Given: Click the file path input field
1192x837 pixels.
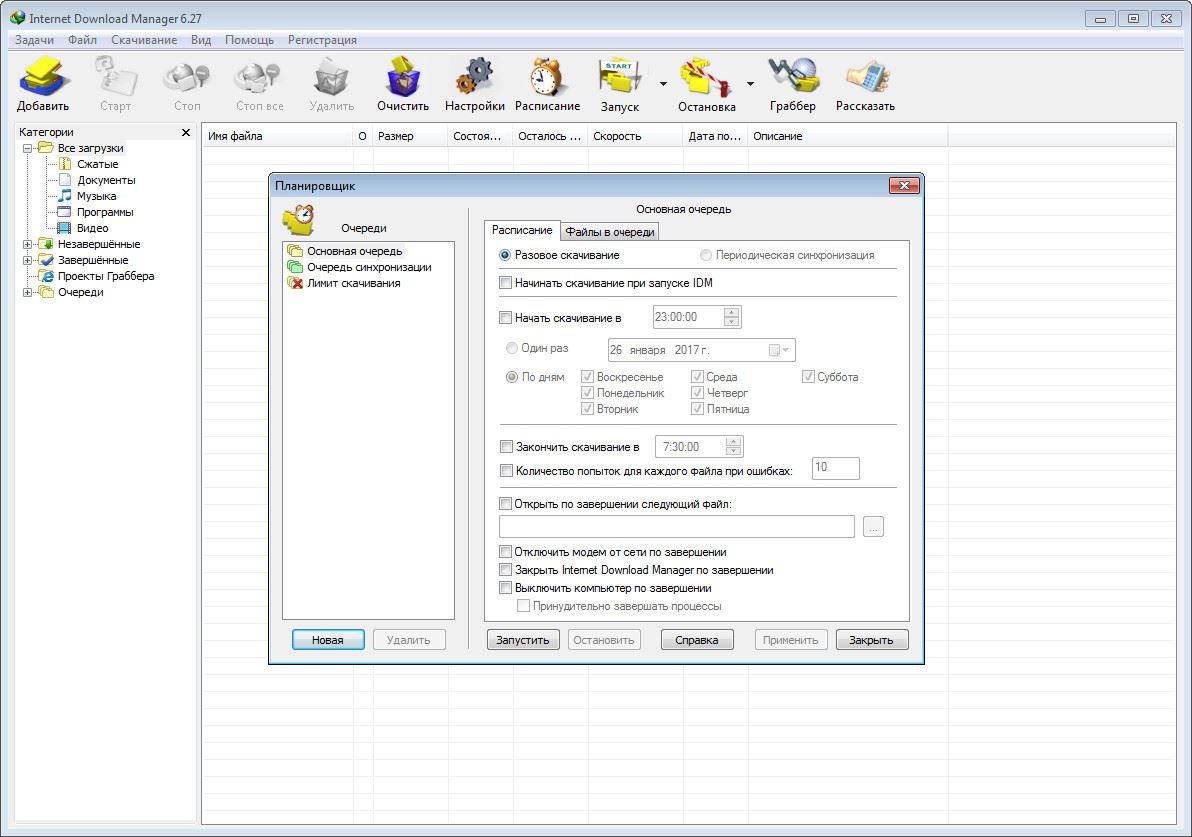Looking at the screenshot, I should pos(677,526).
